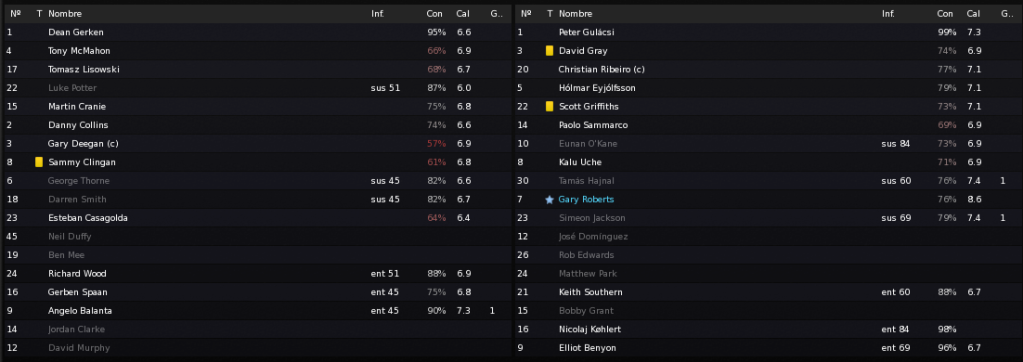Select Peter Gulácsi in the right list
1023x362 pixels.
point(767,32)
